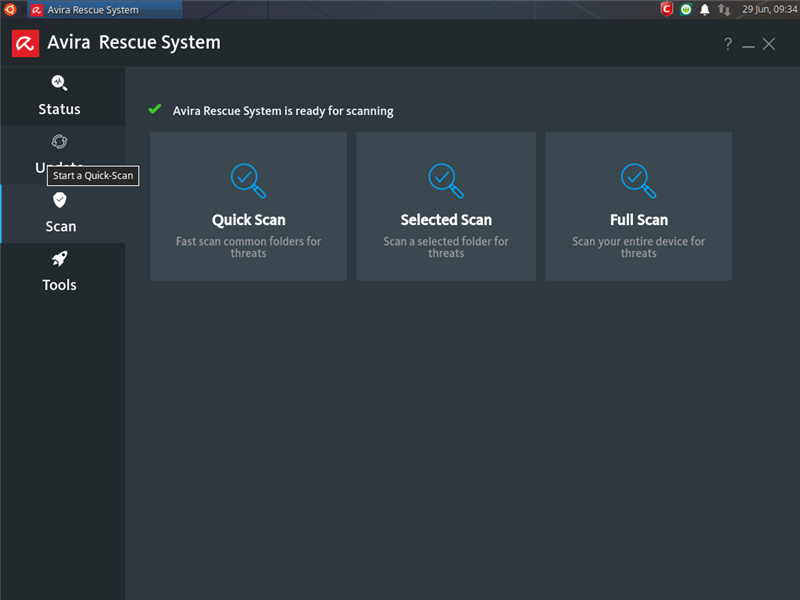Switch to Avira Rescue System taskbar entry
800x600 pixels.
[105, 10]
